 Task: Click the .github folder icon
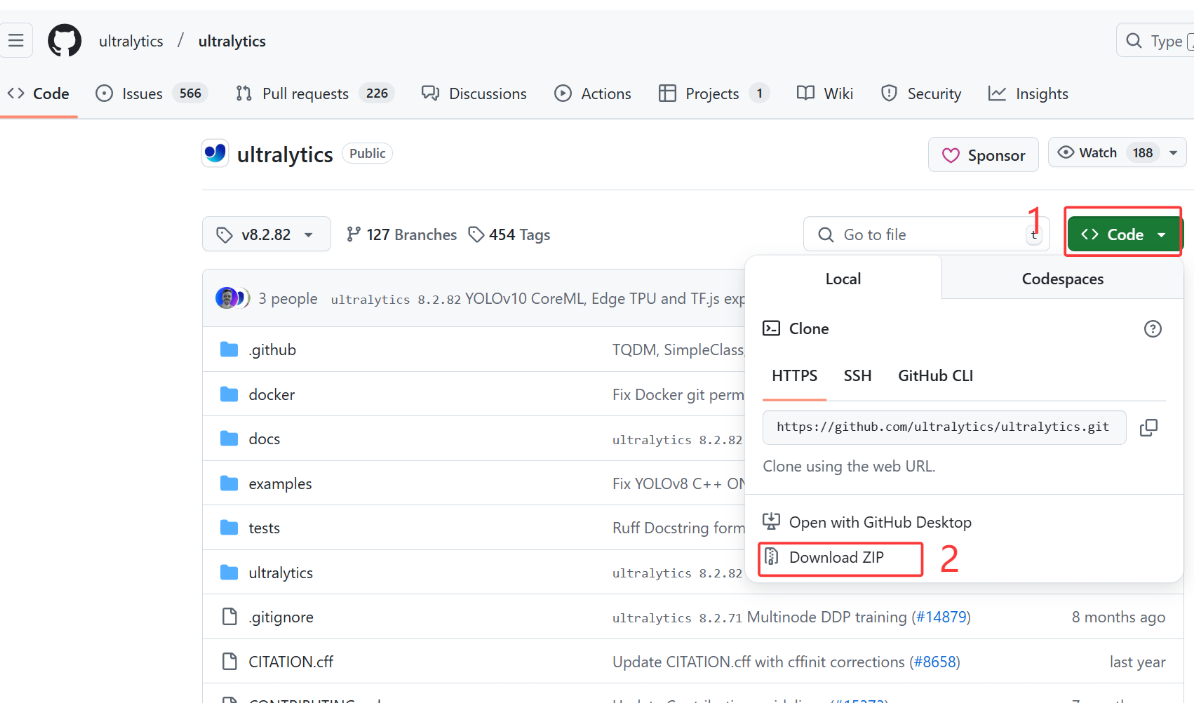(229, 350)
